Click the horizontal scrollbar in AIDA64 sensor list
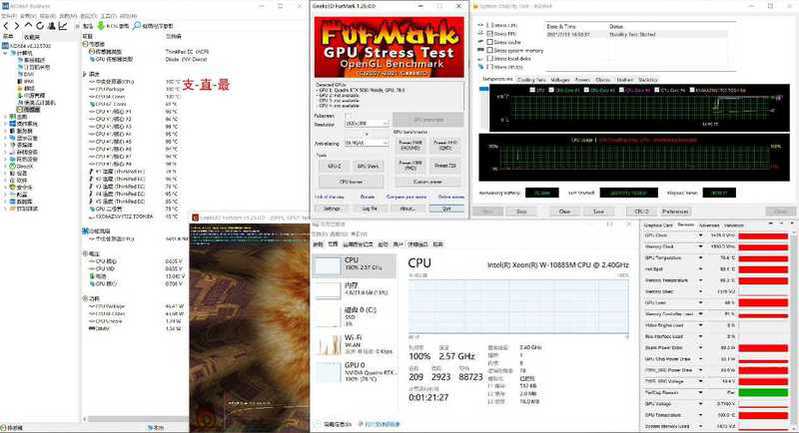The image size is (799, 433). pyautogui.click(x=137, y=419)
